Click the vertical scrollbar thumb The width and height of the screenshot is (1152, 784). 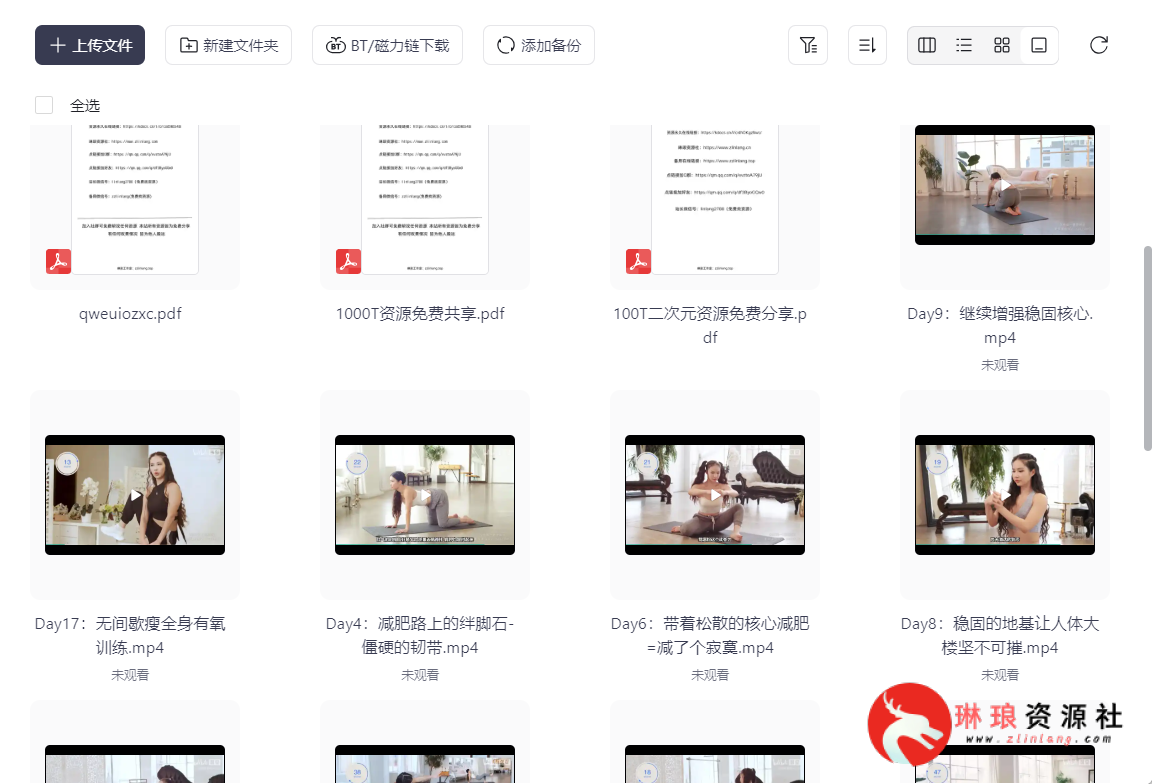(1148, 348)
